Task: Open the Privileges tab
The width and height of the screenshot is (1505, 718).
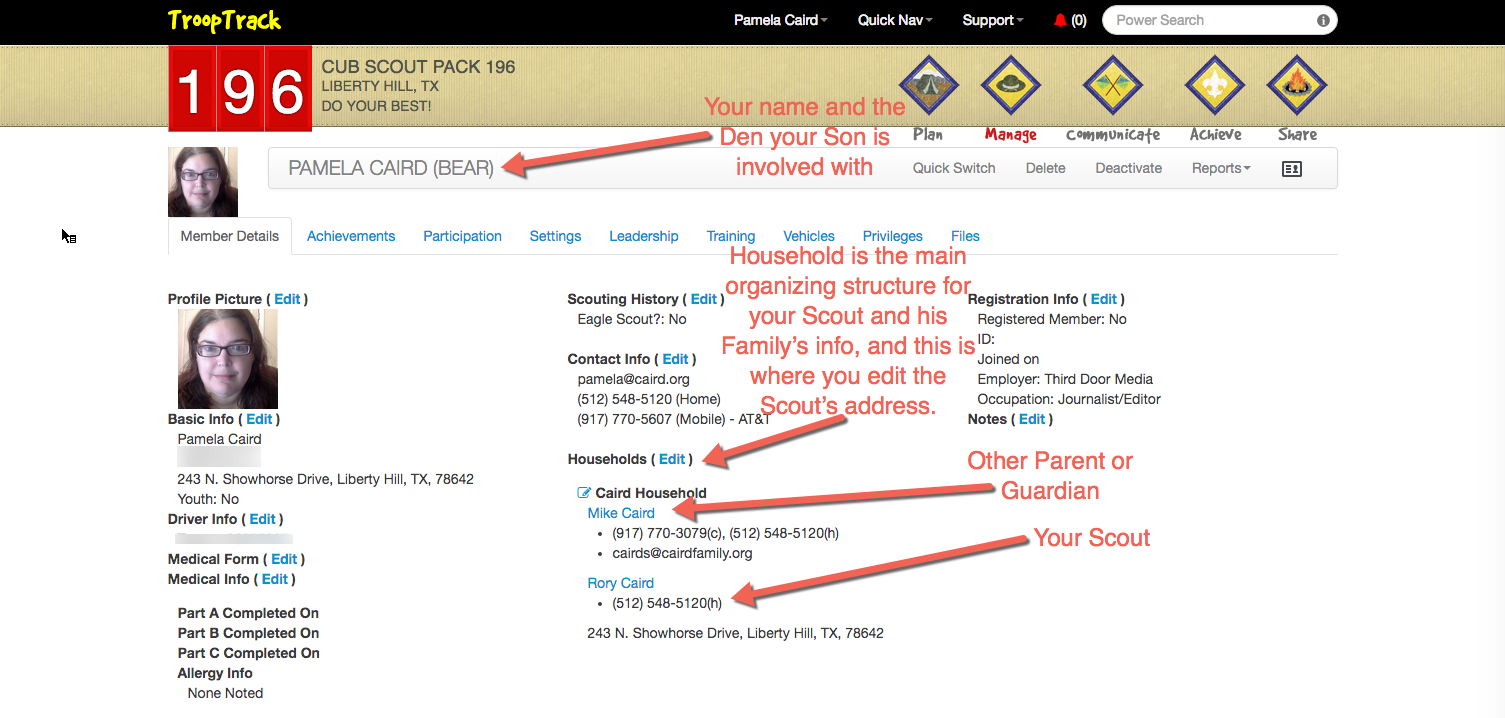Action: pos(893,236)
